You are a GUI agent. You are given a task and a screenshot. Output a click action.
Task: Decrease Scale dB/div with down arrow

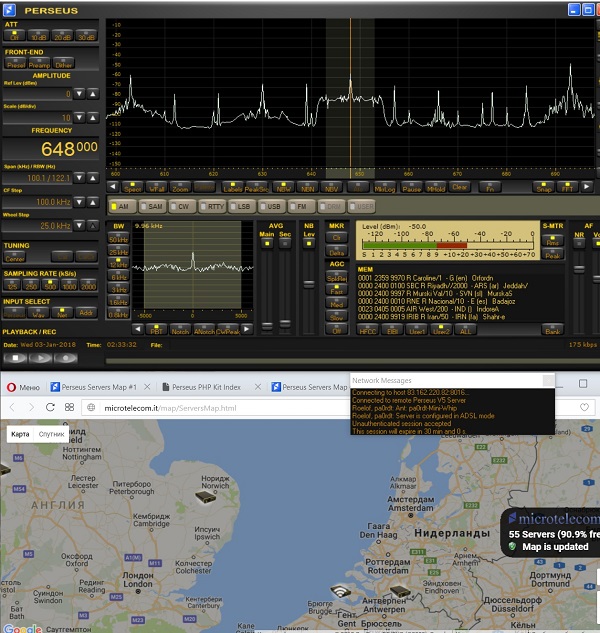click(80, 117)
